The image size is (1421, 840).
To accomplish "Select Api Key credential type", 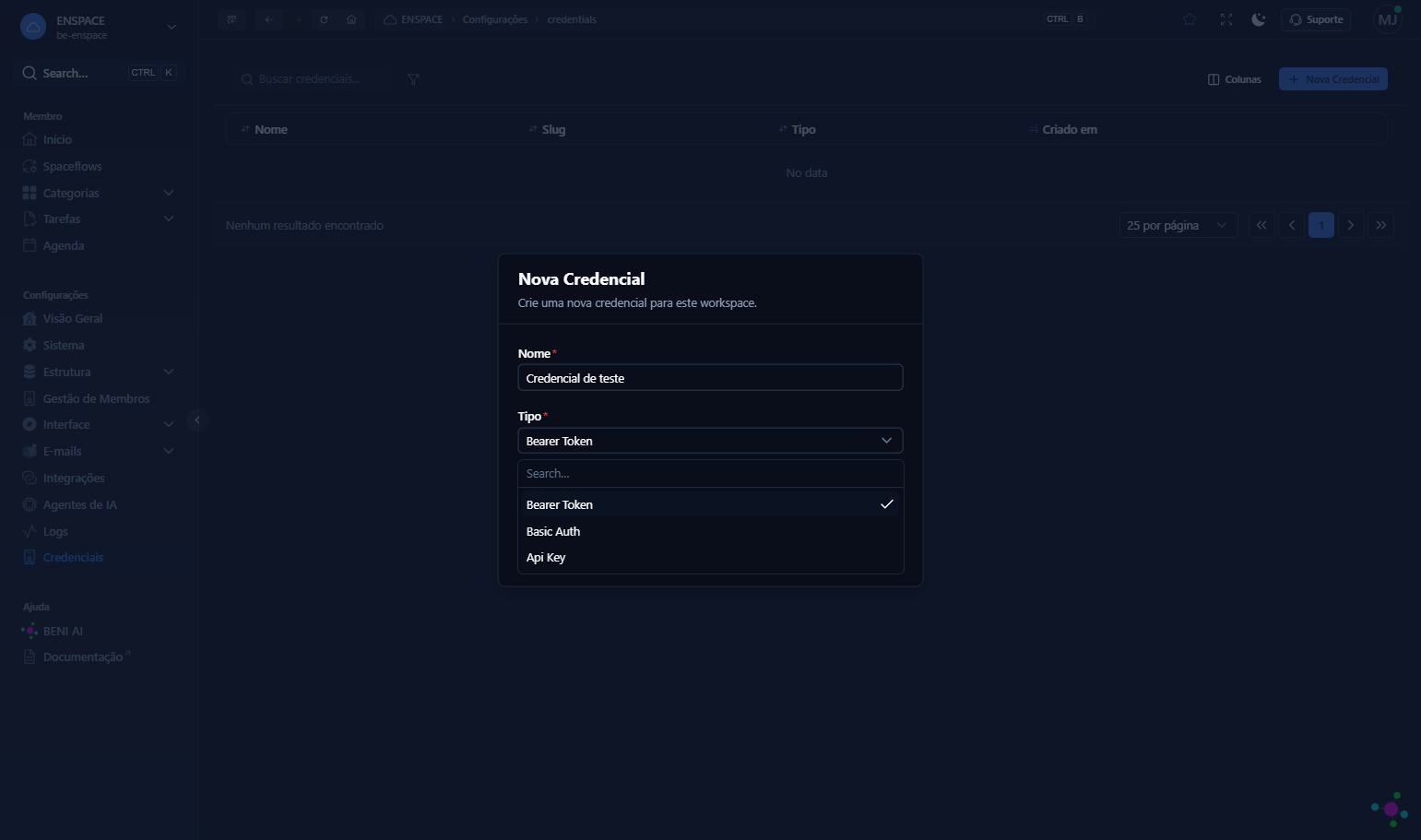I will point(710,557).
